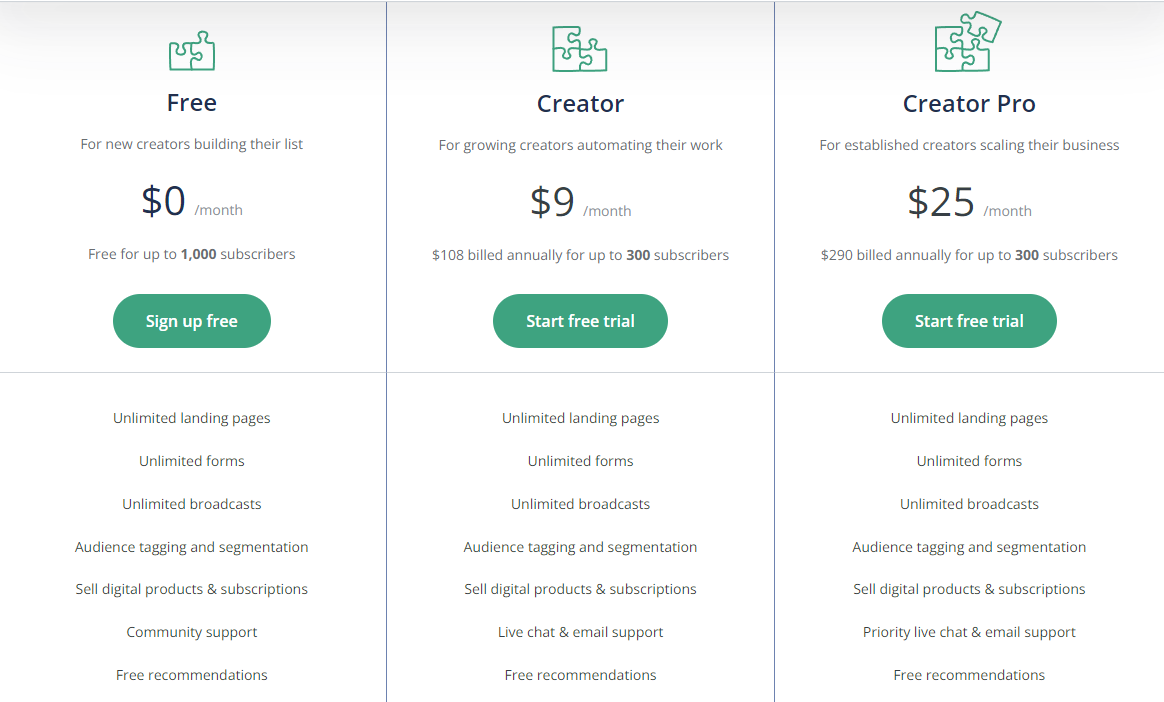Click the $25 per month price
Viewport: 1164px width, 702px height.
tap(969, 202)
